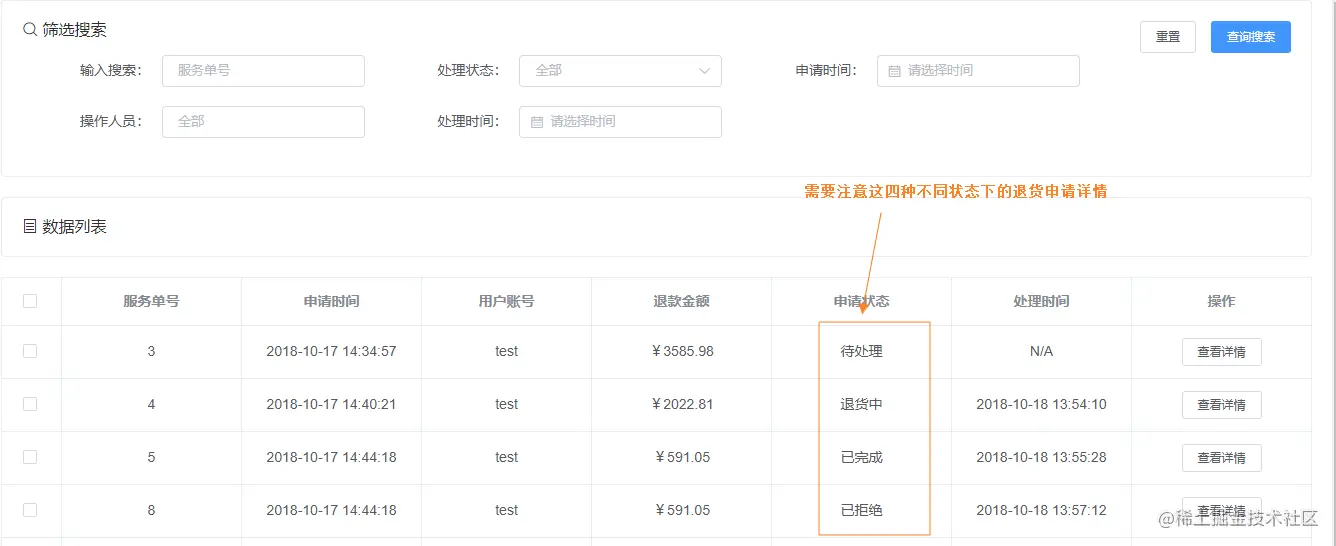Click the 查询搜索 button
1336x546 pixels.
[1251, 37]
